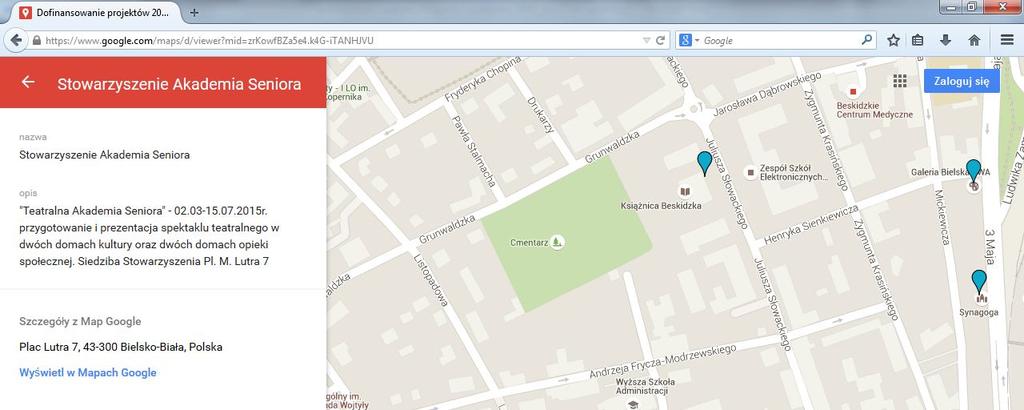
Task: Select the nazwa value Stowarzyszenie Akademia Seniora
Action: point(104,155)
